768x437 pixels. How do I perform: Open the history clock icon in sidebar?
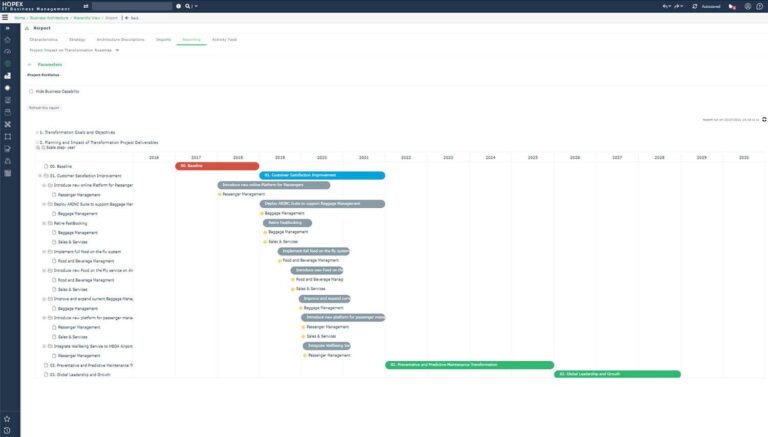(x=7, y=430)
